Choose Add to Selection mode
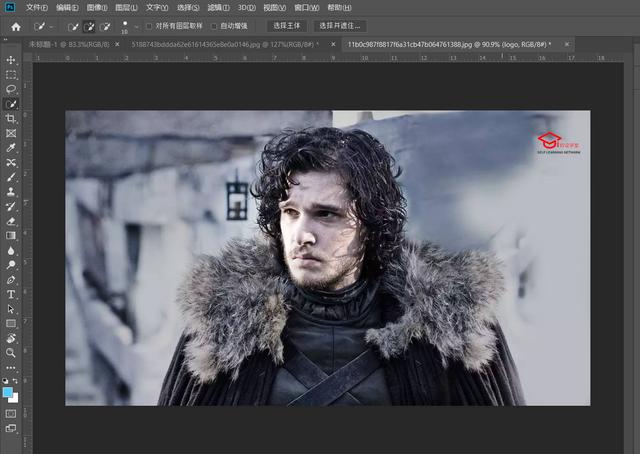This screenshot has height=454, width=640. [x=89, y=27]
